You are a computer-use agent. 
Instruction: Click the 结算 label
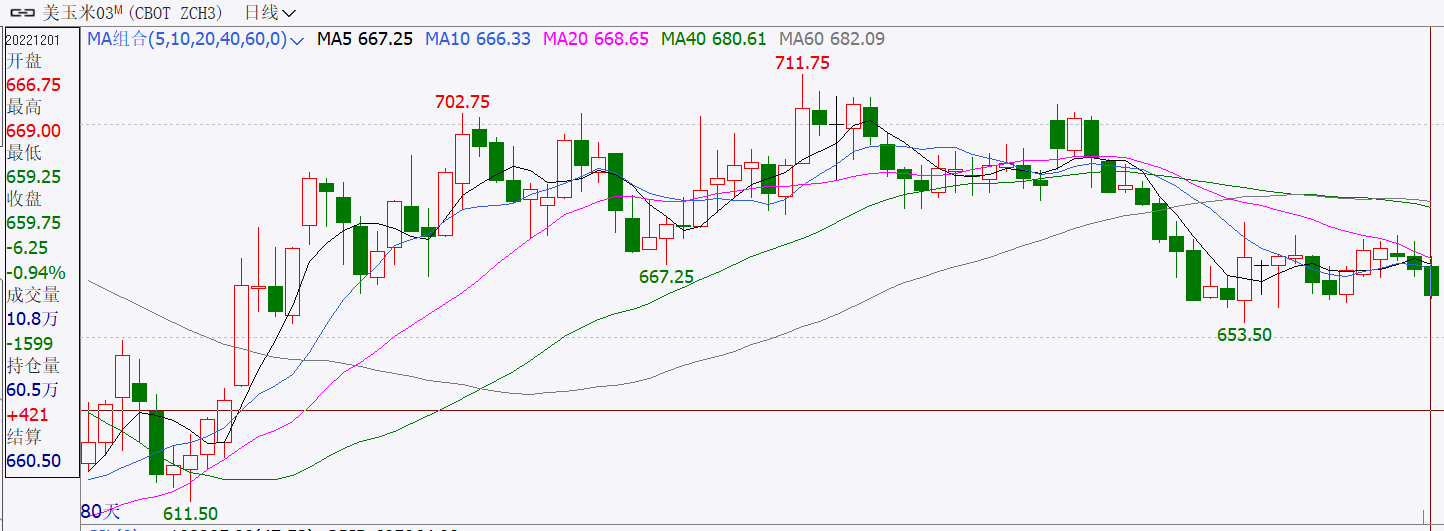pos(25,436)
